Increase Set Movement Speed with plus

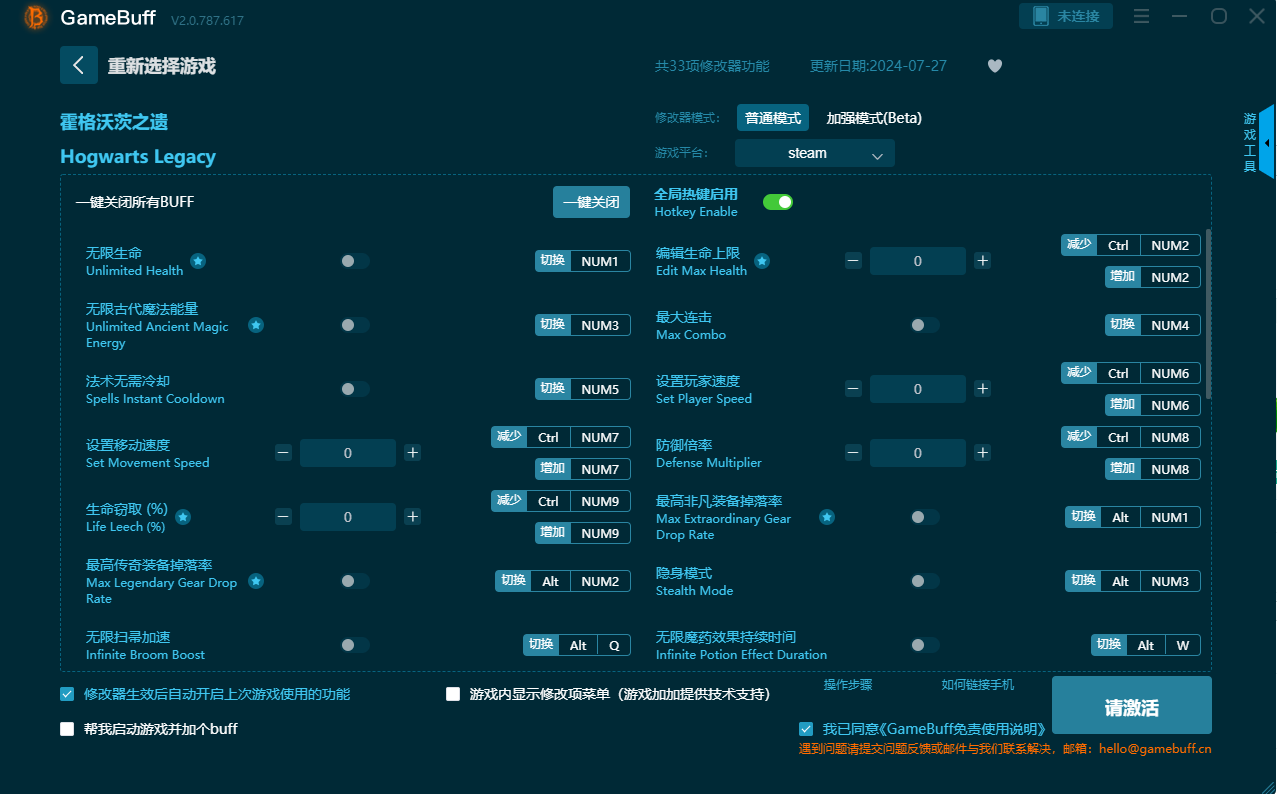(x=413, y=453)
